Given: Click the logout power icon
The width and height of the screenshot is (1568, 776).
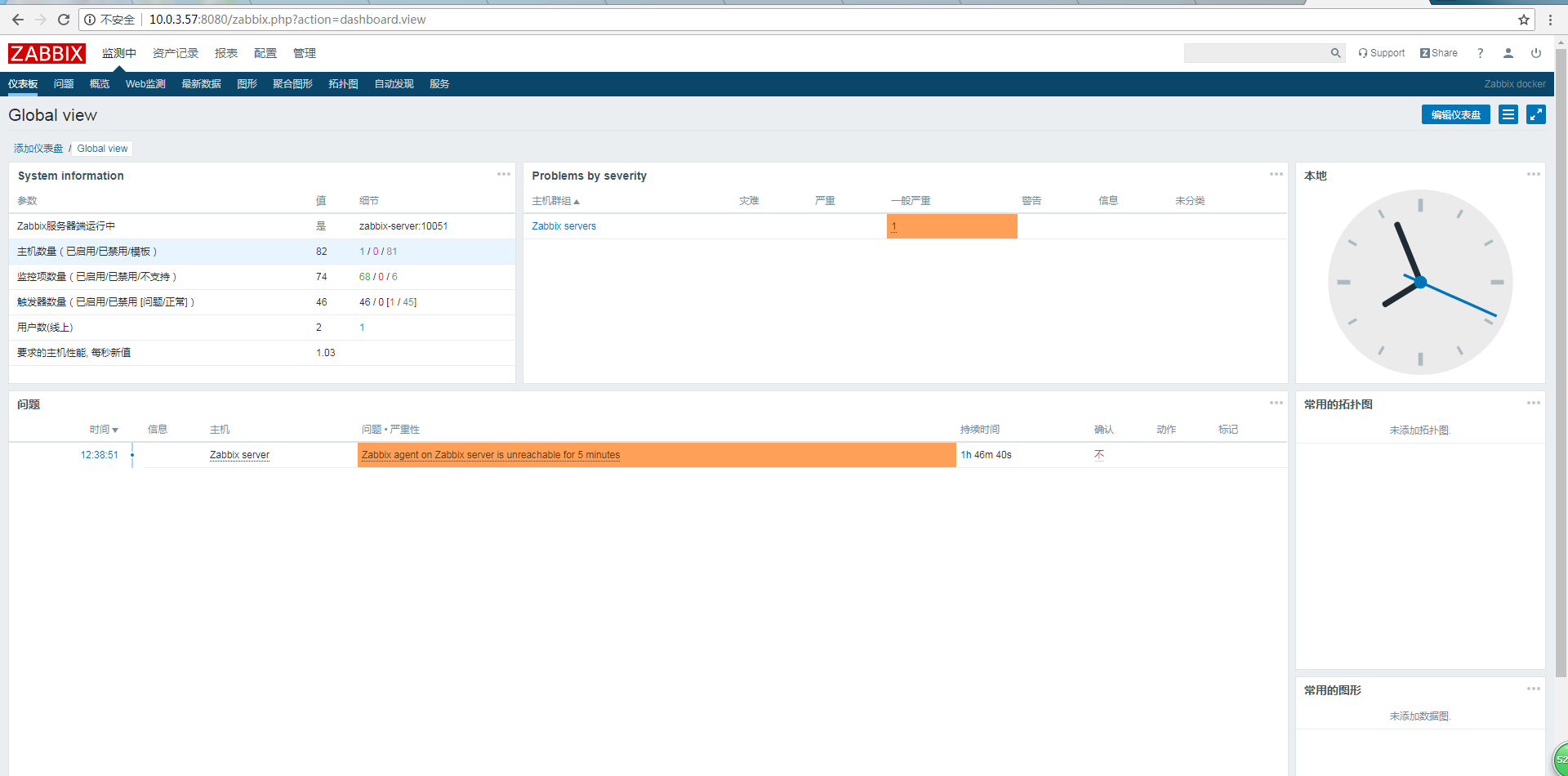Looking at the screenshot, I should point(1536,53).
